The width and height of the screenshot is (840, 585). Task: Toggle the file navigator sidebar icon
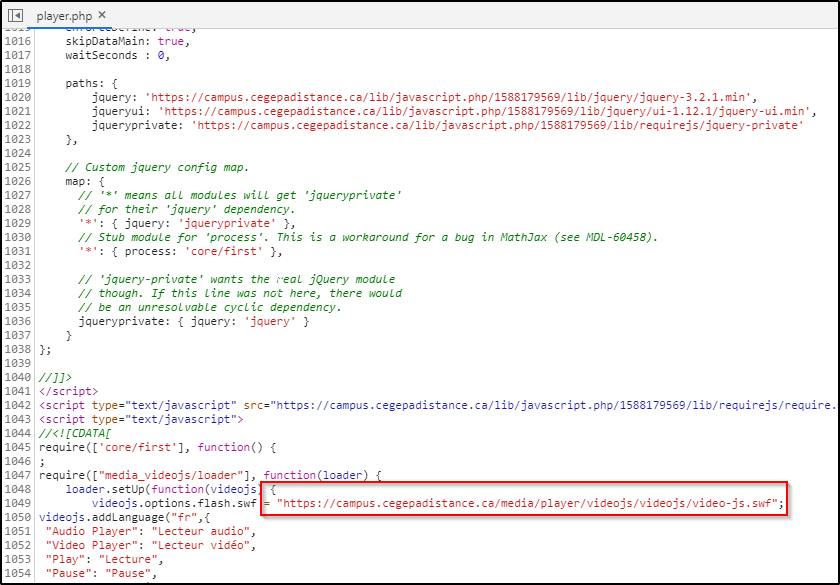16,16
